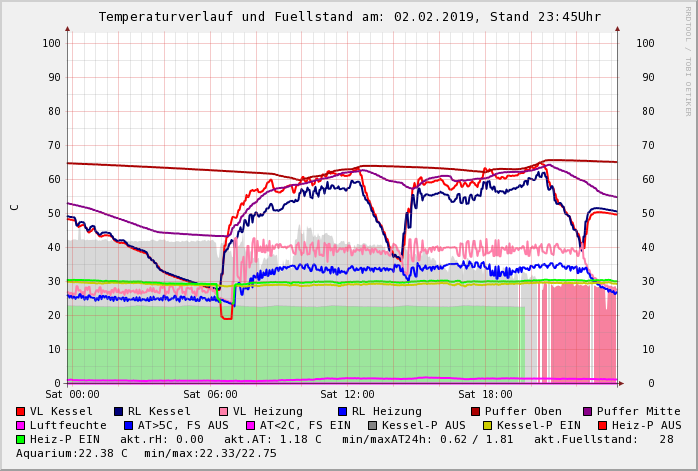698x471 pixels.
Task: Select the pink VL Heizung legend swatch
Action: click(223, 411)
